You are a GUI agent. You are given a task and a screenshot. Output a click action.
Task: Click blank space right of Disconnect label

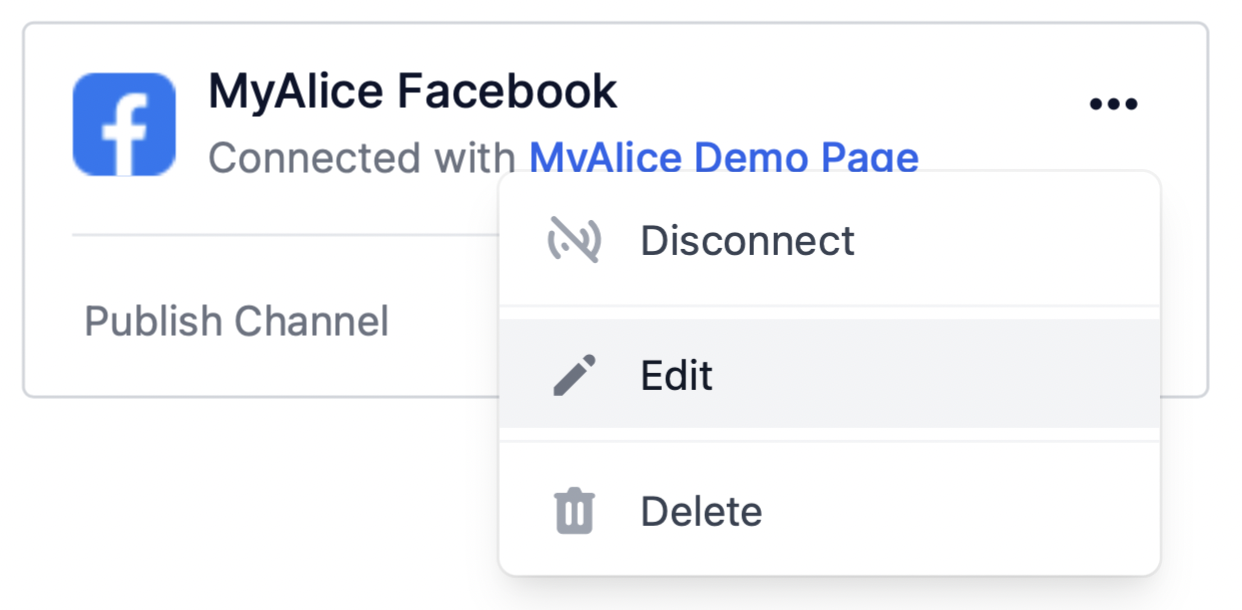click(1010, 240)
